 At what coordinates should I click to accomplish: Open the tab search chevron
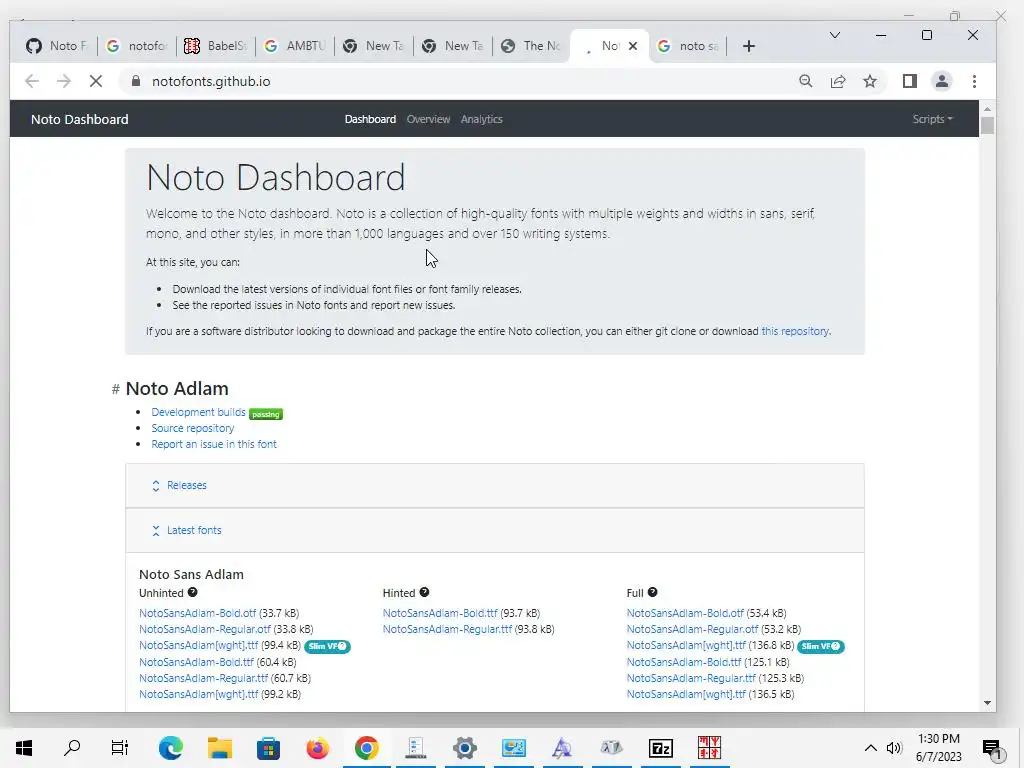point(835,35)
